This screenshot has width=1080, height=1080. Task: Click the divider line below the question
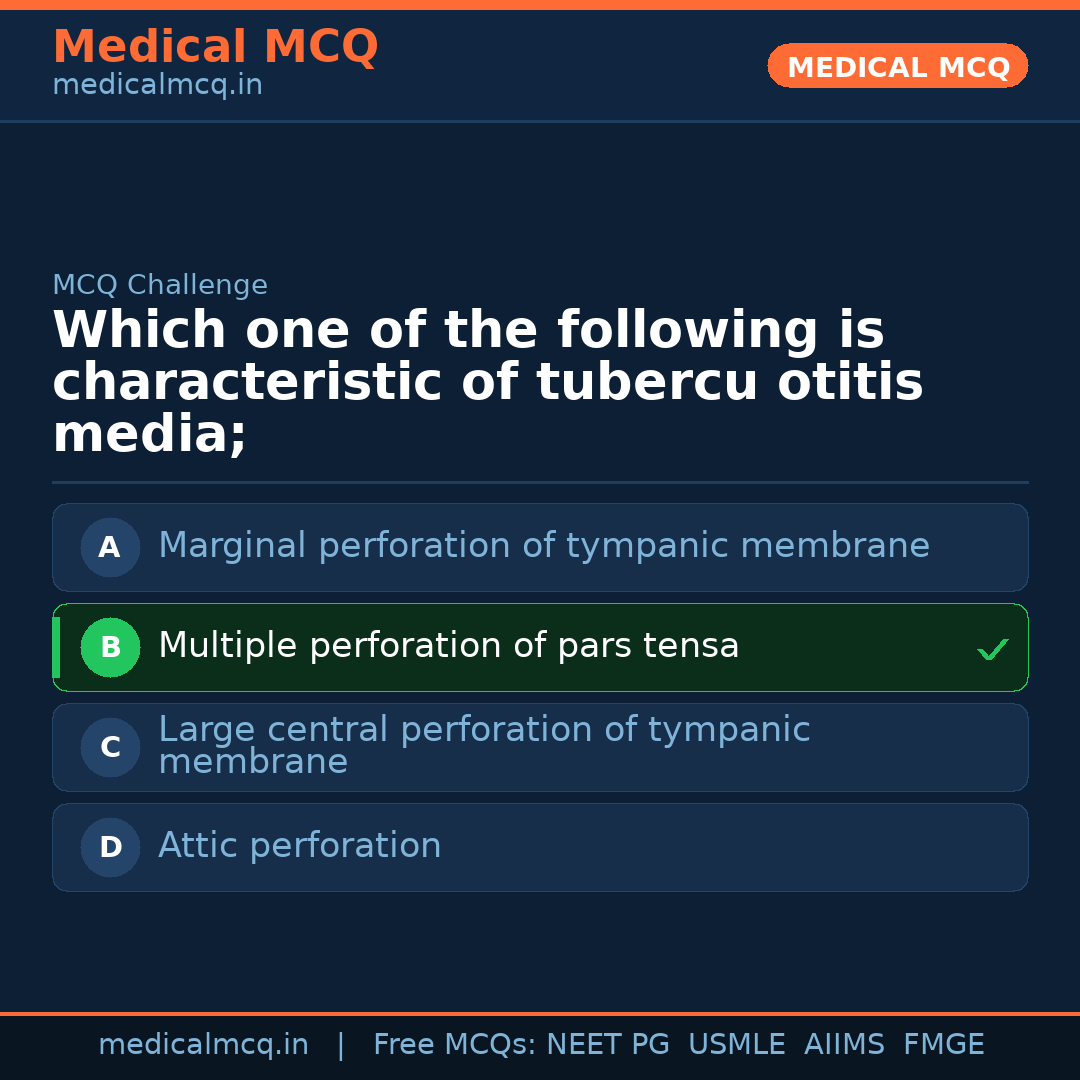pos(540,481)
